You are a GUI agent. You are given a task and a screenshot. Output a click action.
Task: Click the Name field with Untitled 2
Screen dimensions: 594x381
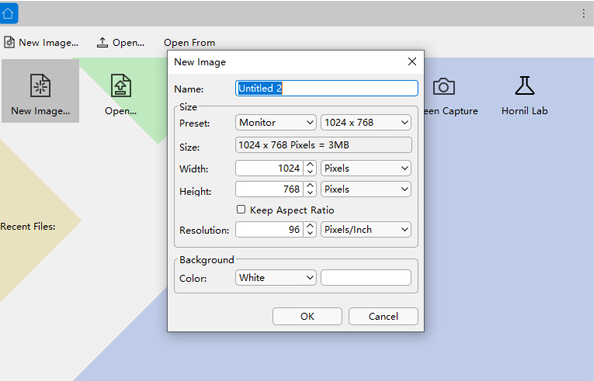[327, 88]
